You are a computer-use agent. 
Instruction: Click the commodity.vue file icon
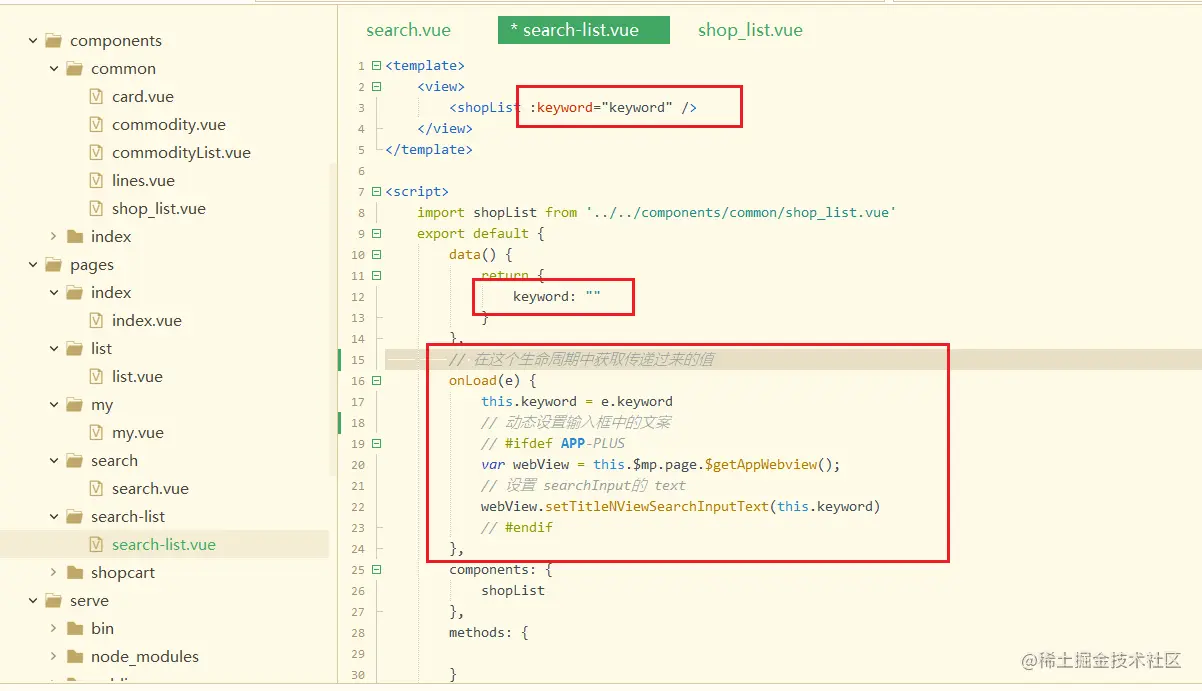96,125
